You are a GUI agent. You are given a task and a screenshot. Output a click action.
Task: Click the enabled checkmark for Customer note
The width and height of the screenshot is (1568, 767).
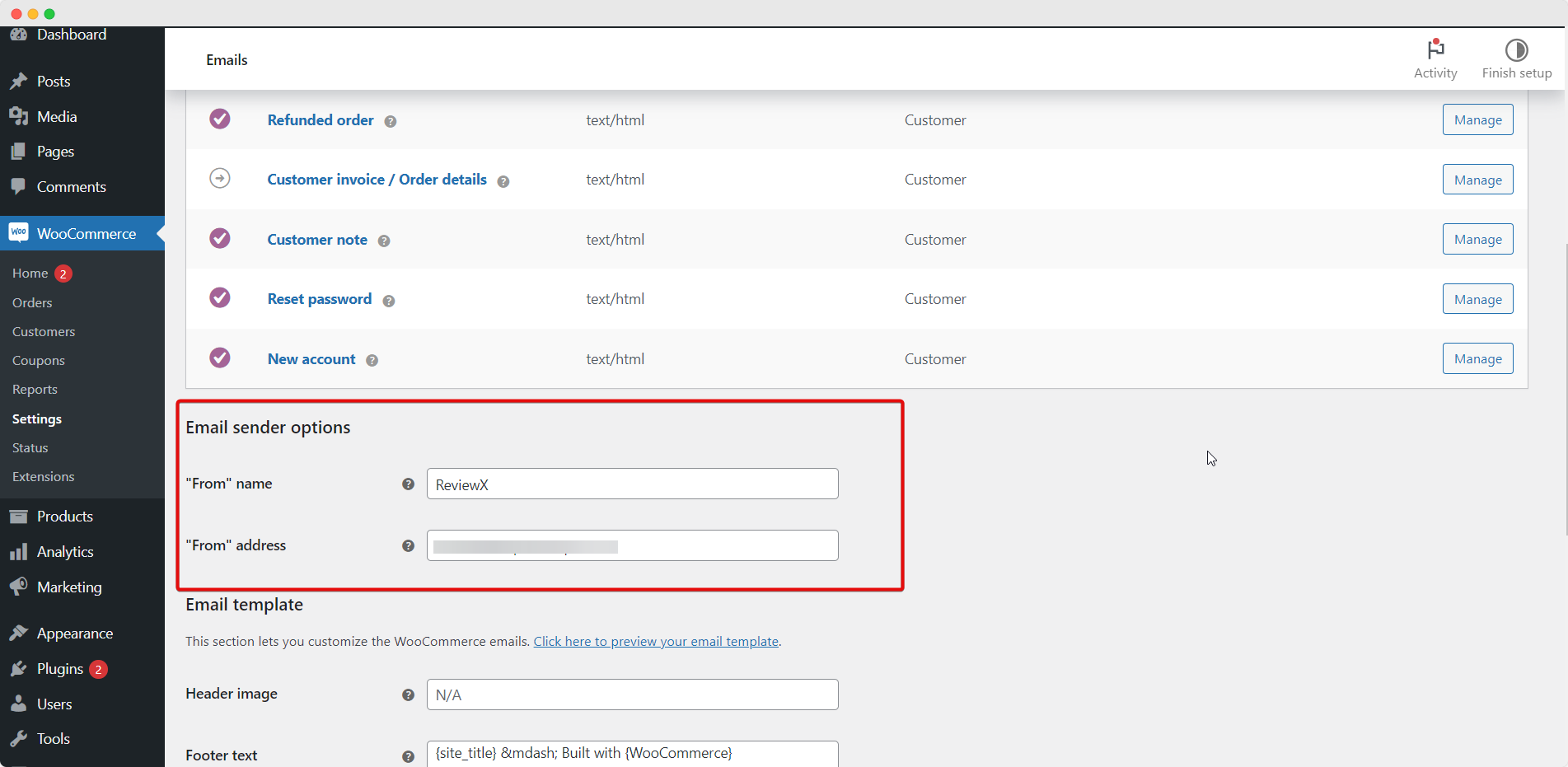tap(220, 238)
